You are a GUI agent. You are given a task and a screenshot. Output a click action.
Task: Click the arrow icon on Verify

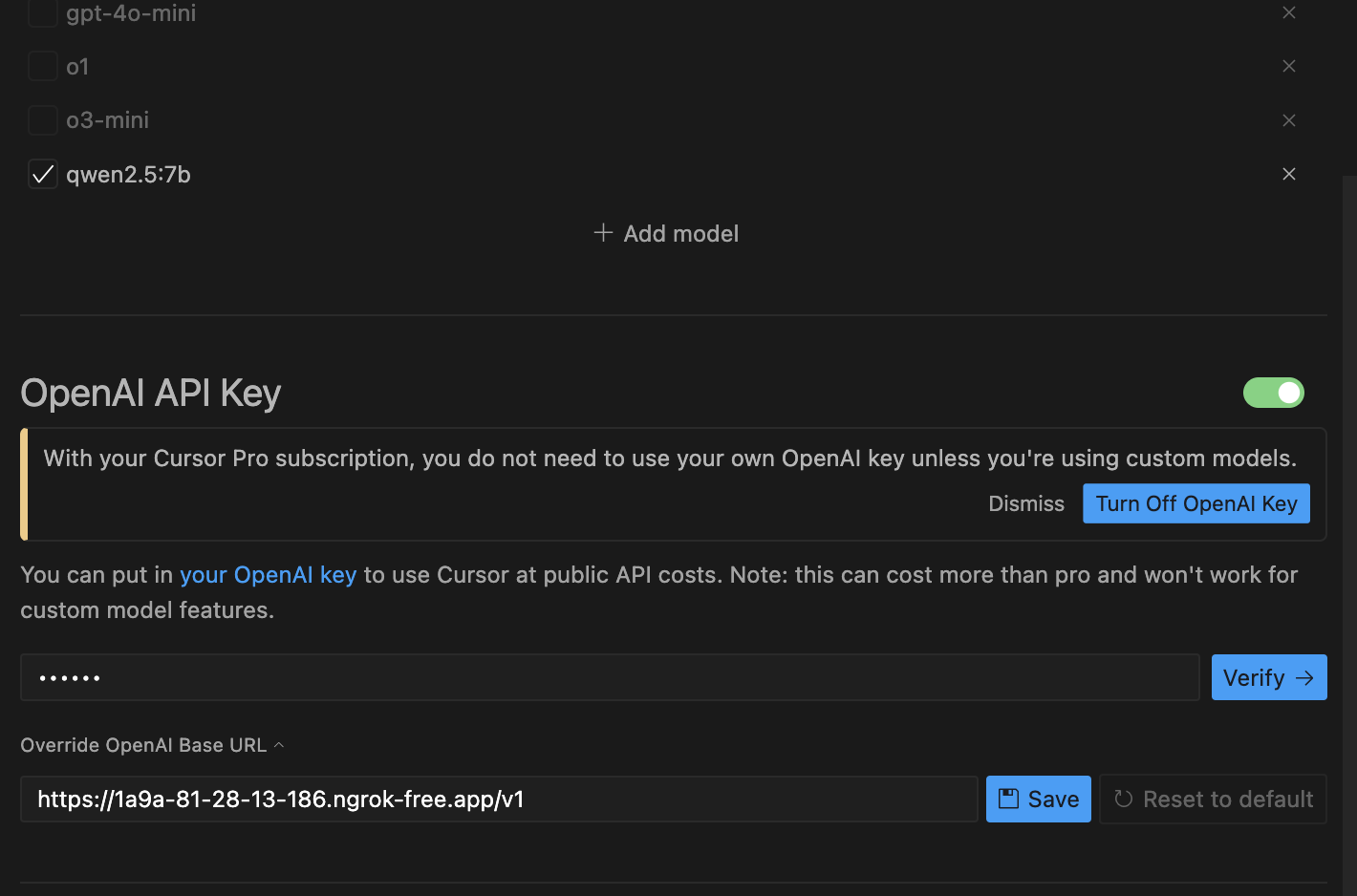[1304, 677]
